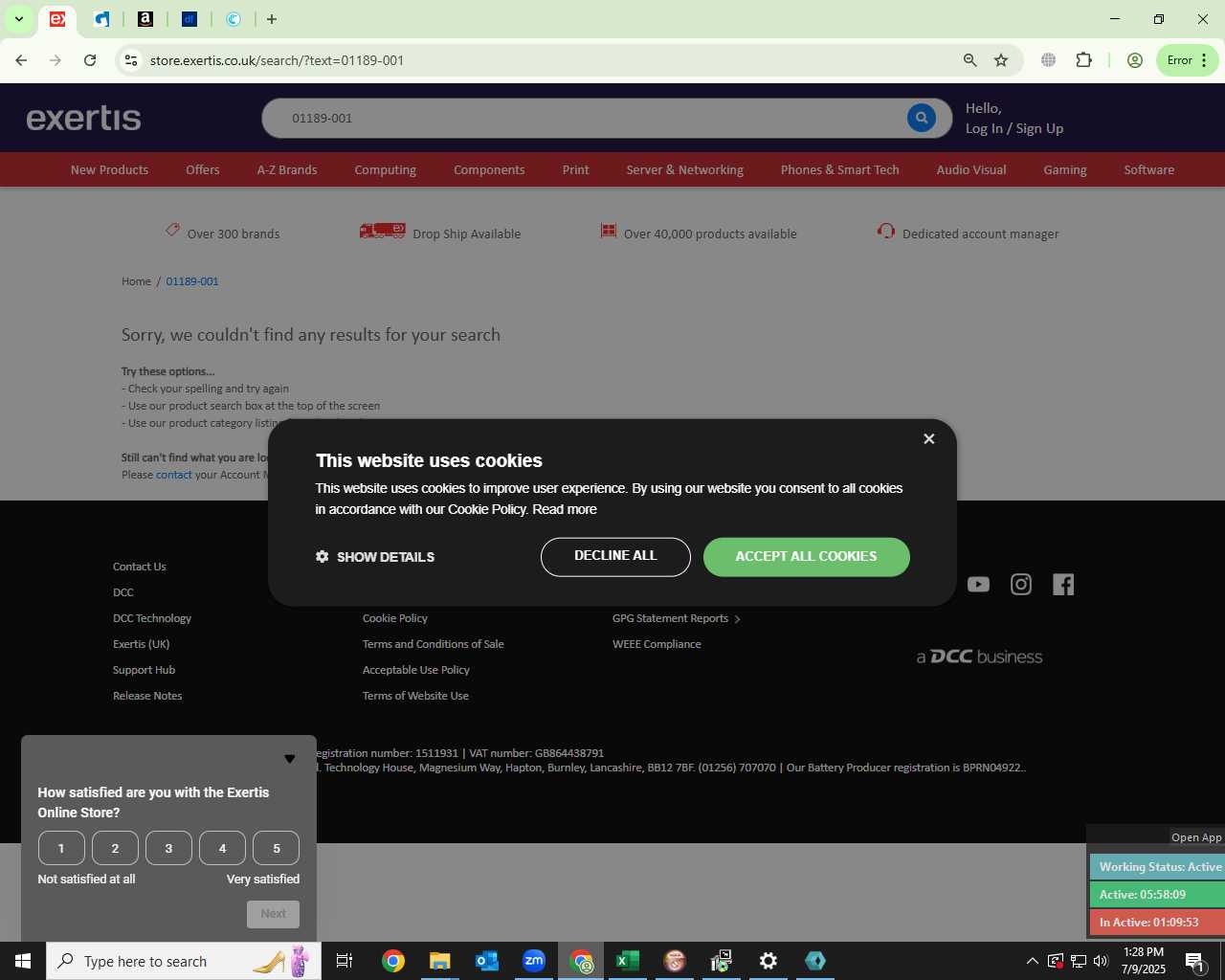Open Excel from taskbar
Image resolution: width=1225 pixels, height=980 pixels.
pos(628,961)
